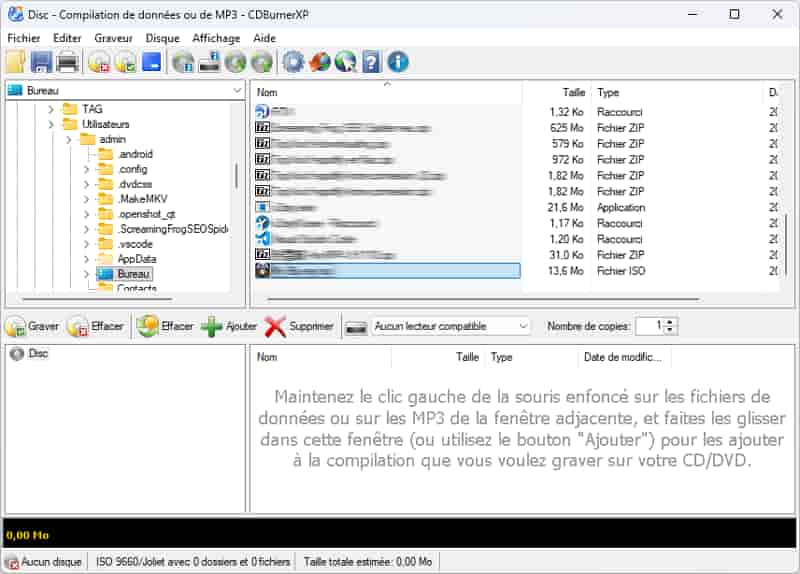Sort by Type in upper file list
800x574 pixels.
(x=677, y=92)
